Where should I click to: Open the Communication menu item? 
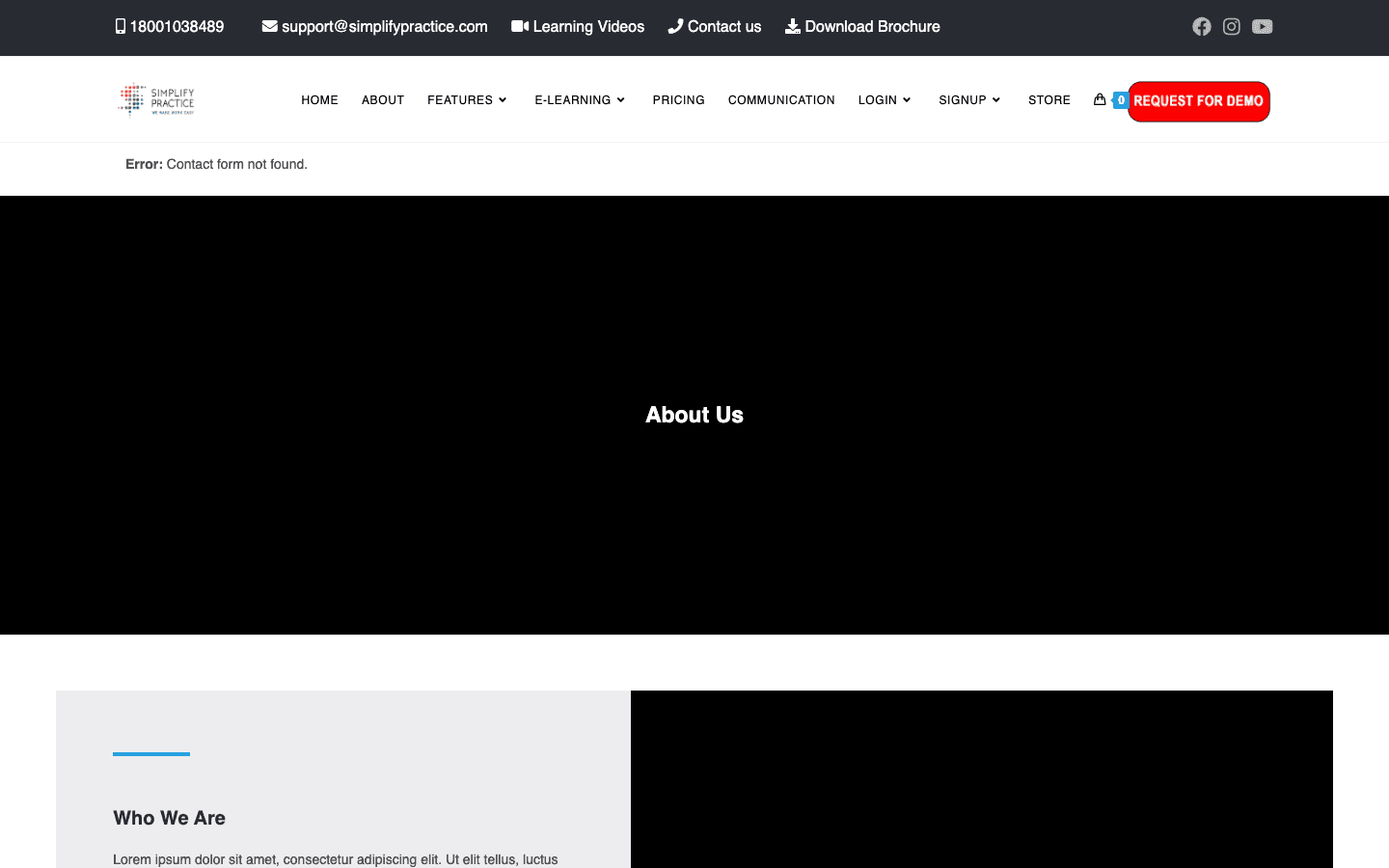click(781, 100)
